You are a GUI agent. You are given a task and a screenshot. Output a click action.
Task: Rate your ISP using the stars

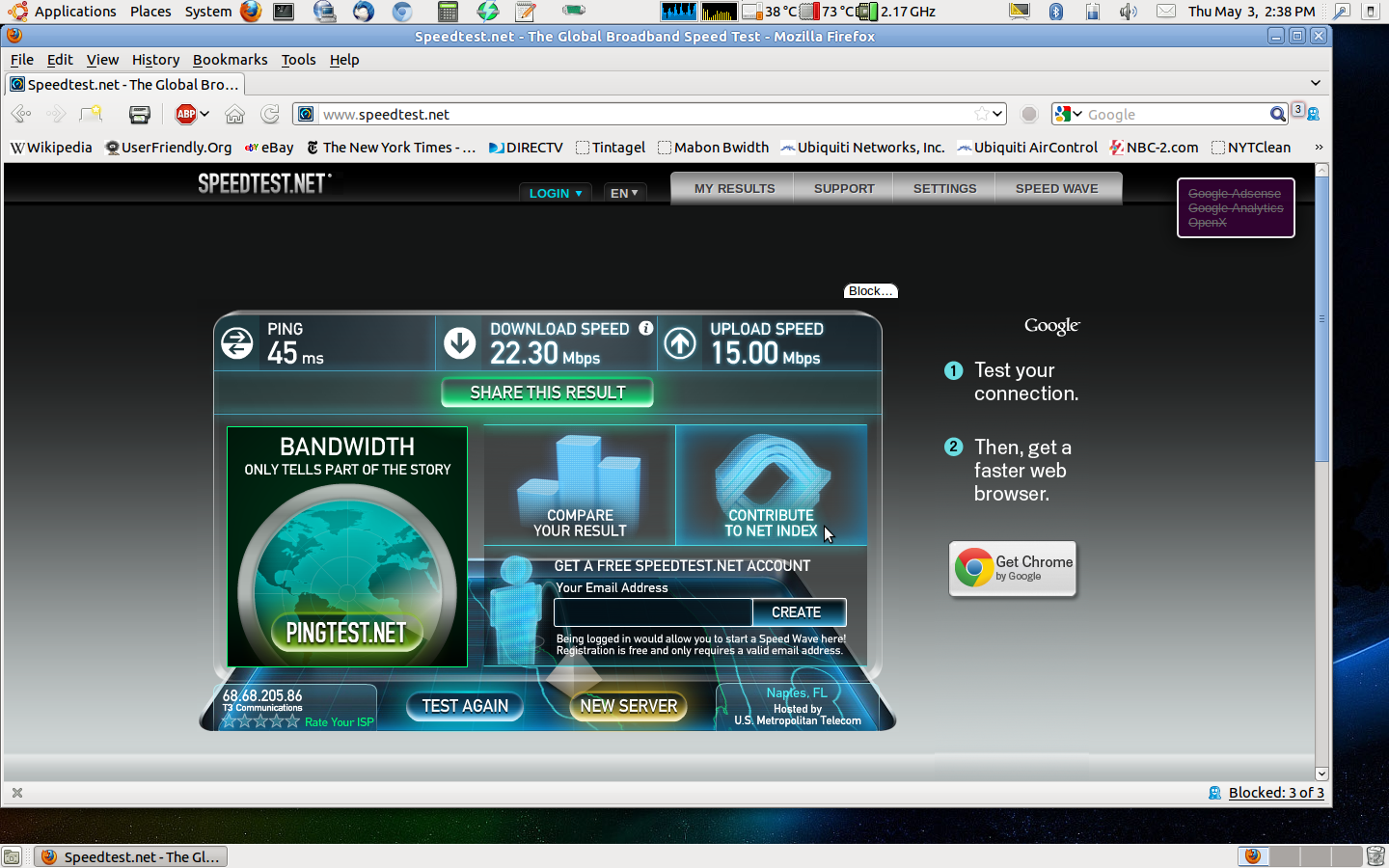point(260,721)
